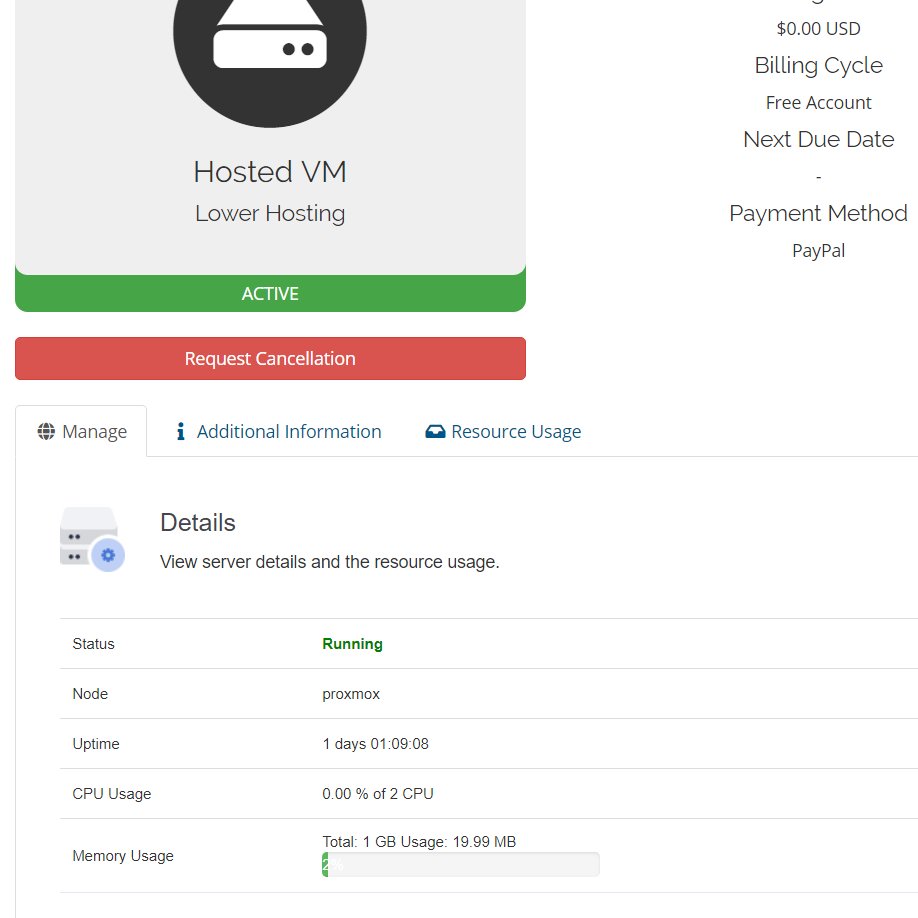918x918 pixels.
Task: Click the PayPal payment method value
Action: [x=818, y=251]
